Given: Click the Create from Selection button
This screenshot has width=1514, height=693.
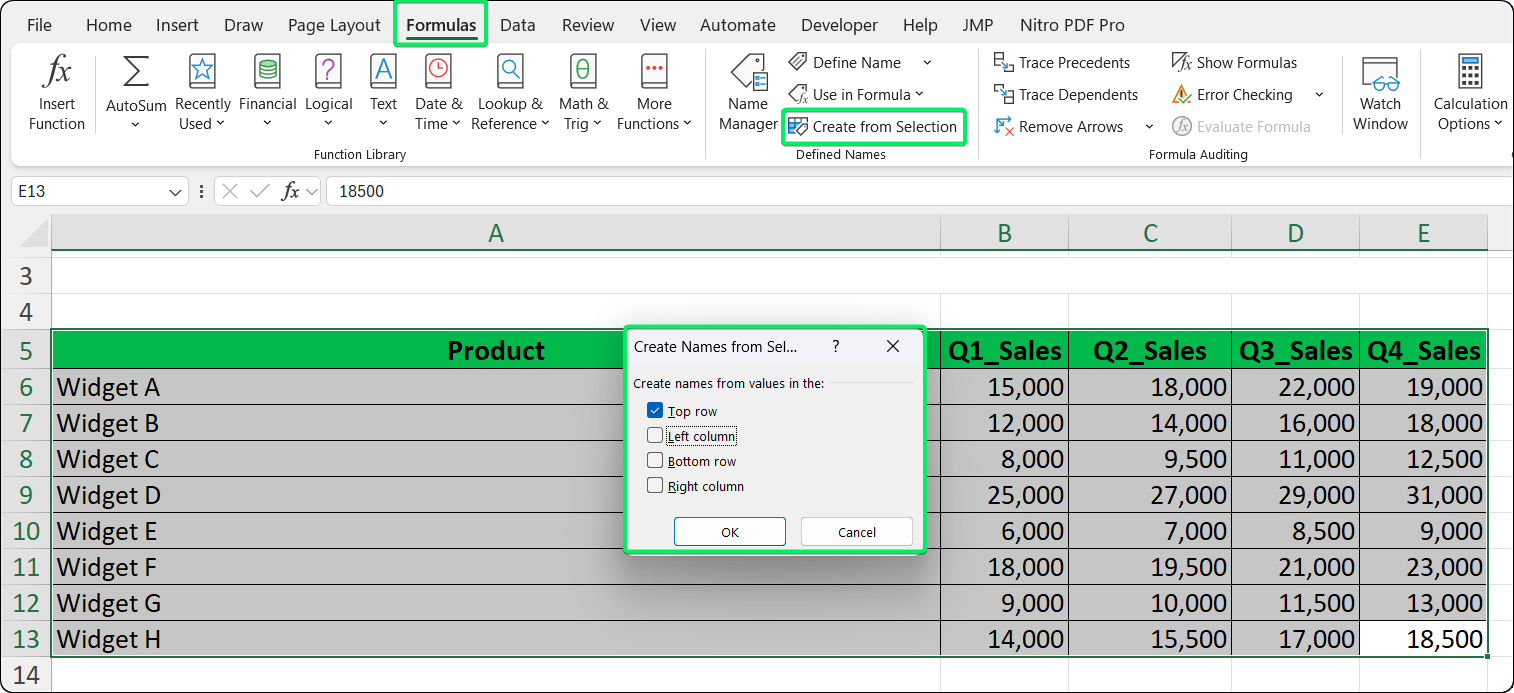Looking at the screenshot, I should 874,127.
